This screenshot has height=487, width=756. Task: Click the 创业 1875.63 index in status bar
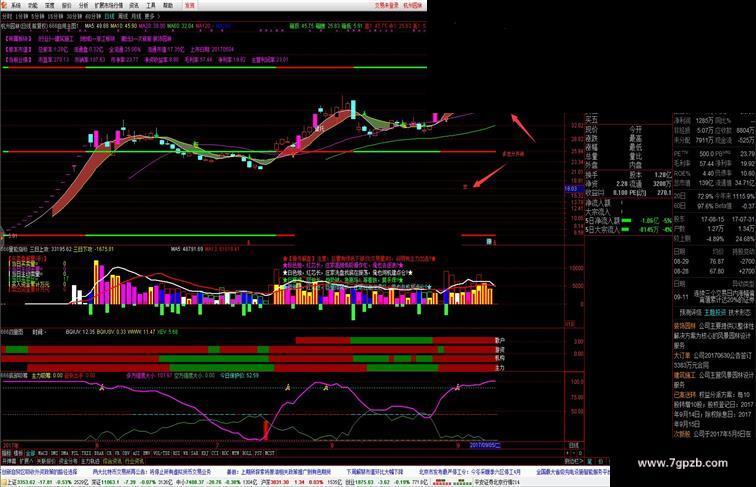(x=359, y=482)
